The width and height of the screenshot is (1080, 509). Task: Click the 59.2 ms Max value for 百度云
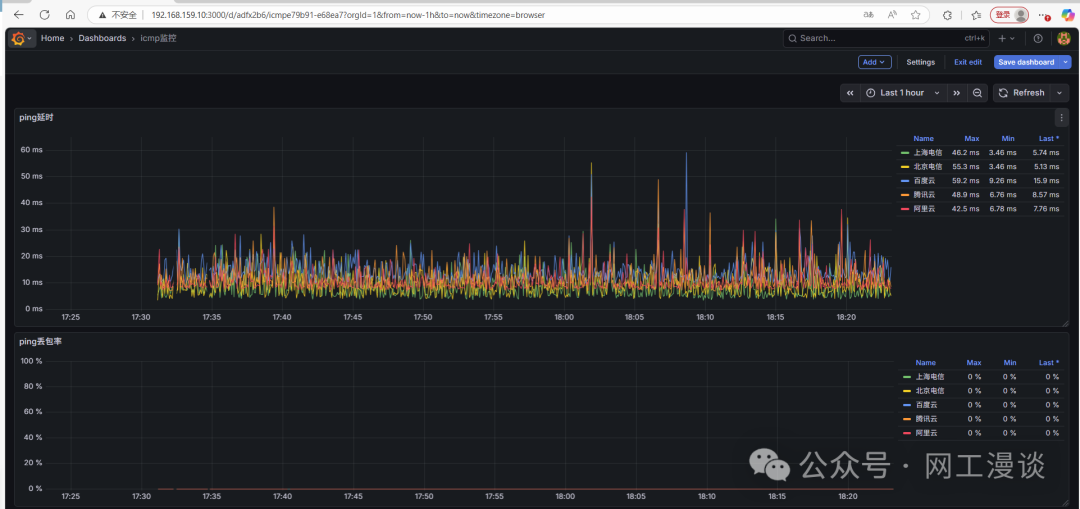[x=966, y=180]
